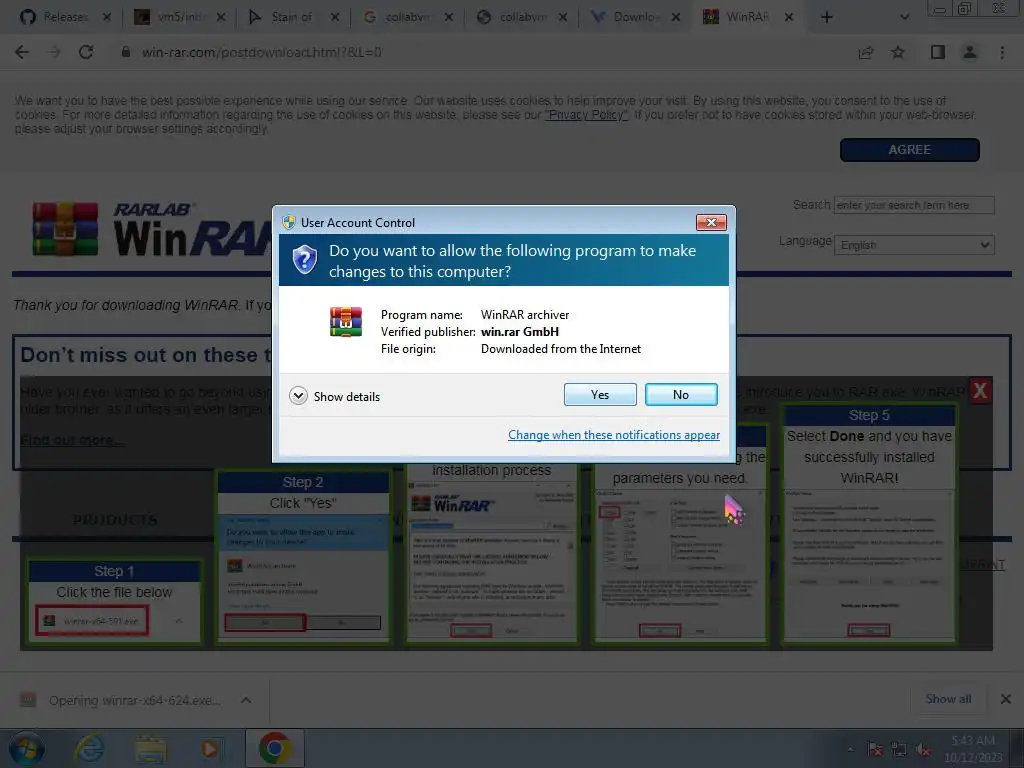Click the UAC shield question icon
Screen dimensions: 1024x768
point(304,260)
